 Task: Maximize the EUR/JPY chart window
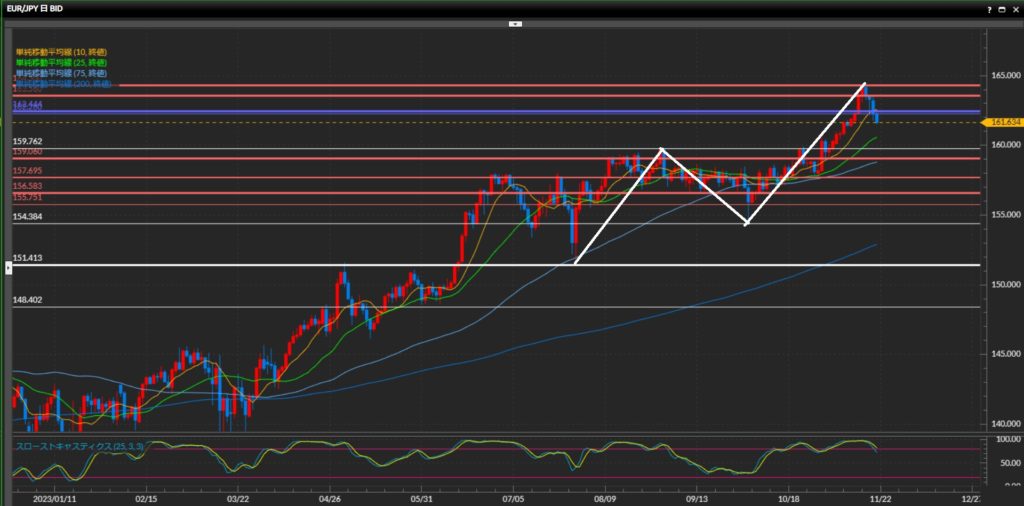(x=1001, y=7)
